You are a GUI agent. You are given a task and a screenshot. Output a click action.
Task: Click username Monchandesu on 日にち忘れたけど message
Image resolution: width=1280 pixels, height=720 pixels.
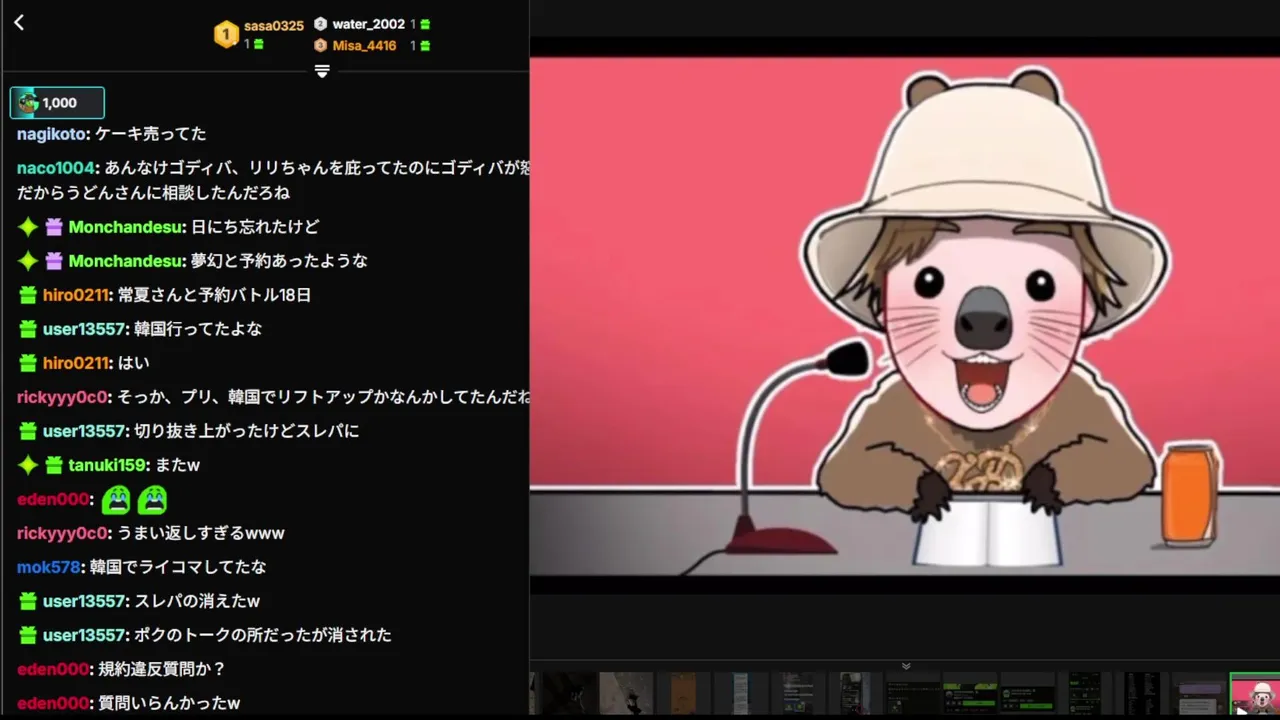[126, 228]
